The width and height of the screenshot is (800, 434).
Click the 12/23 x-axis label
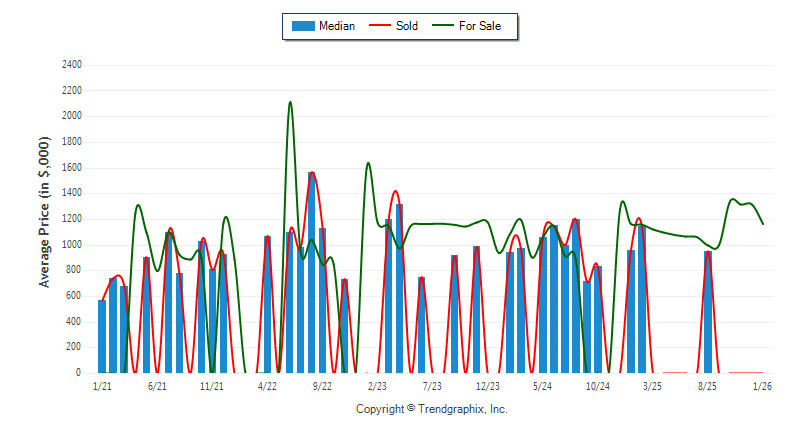(x=487, y=385)
